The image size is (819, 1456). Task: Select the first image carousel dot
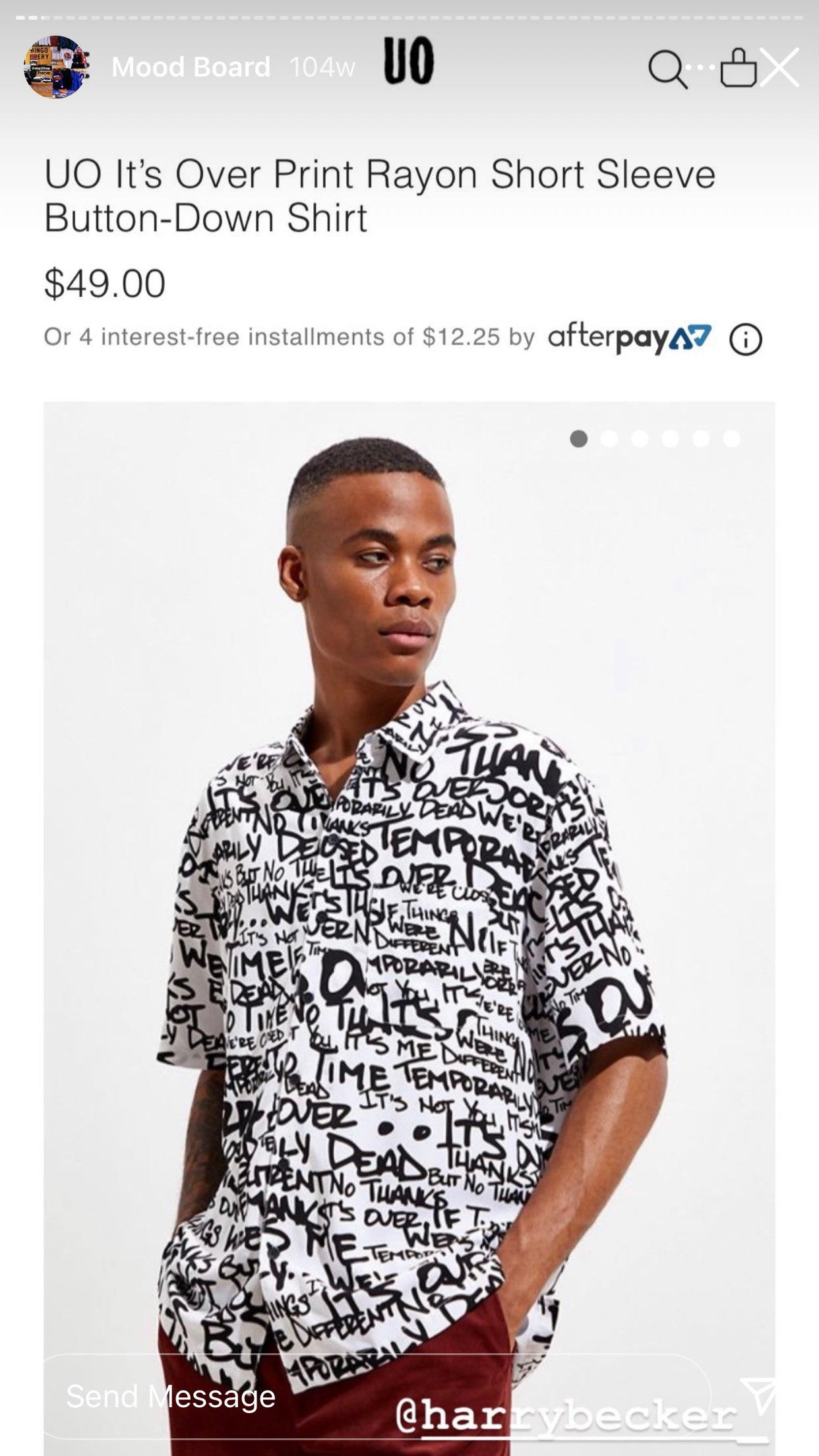pyautogui.click(x=579, y=439)
